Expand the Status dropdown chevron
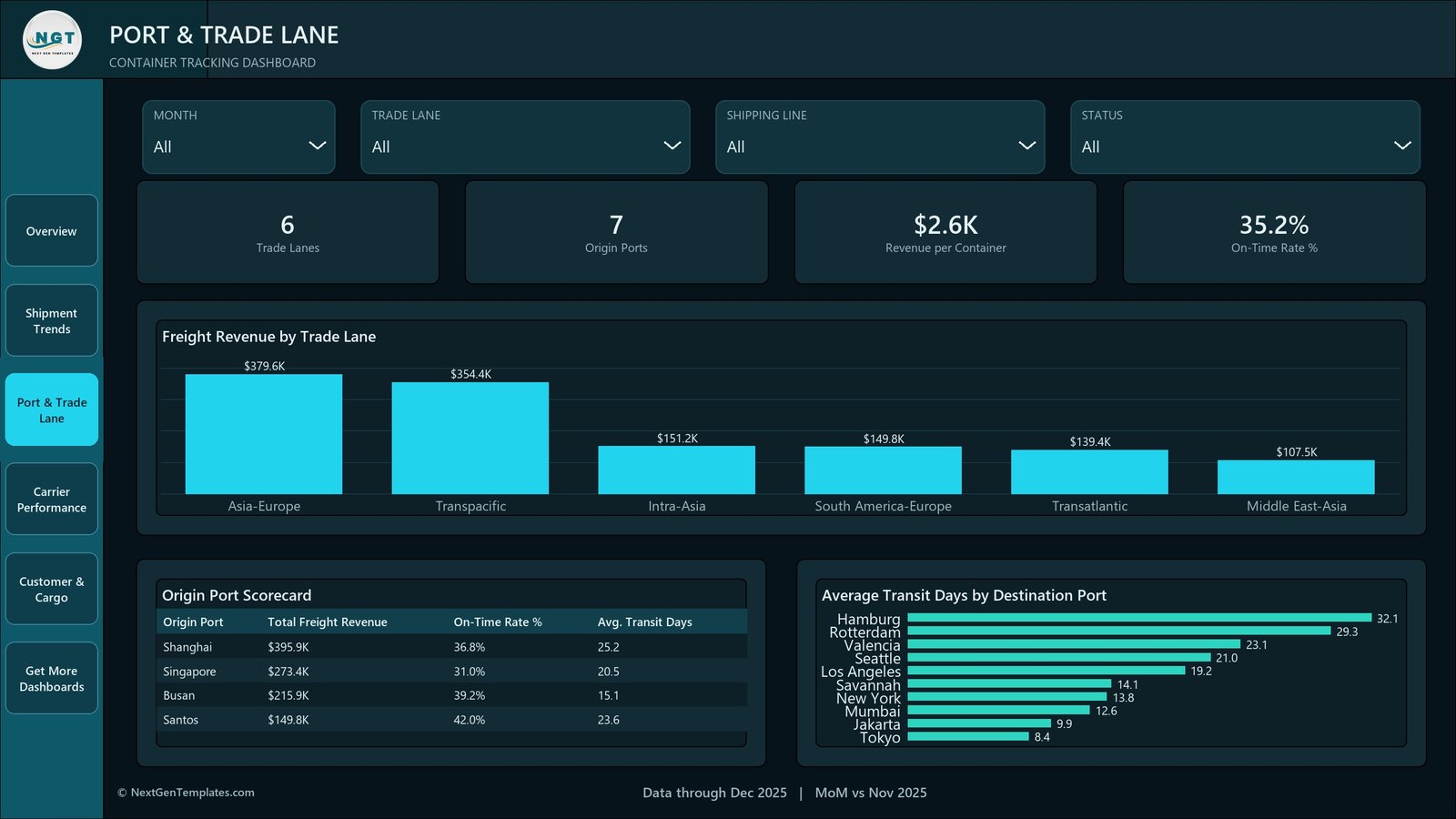This screenshot has width=1456, height=819. tap(1402, 146)
